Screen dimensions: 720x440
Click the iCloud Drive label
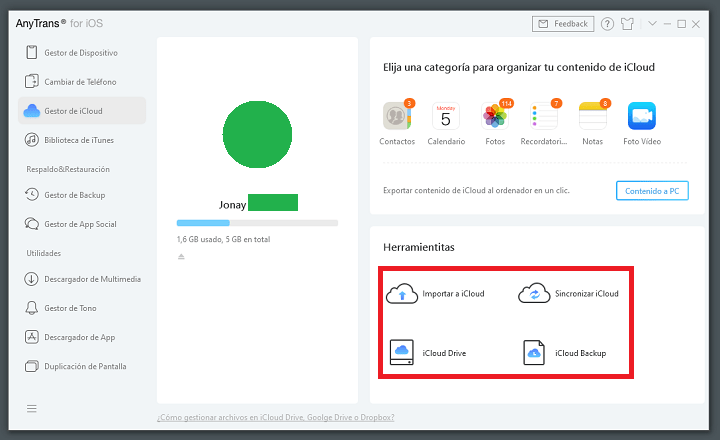pos(444,353)
